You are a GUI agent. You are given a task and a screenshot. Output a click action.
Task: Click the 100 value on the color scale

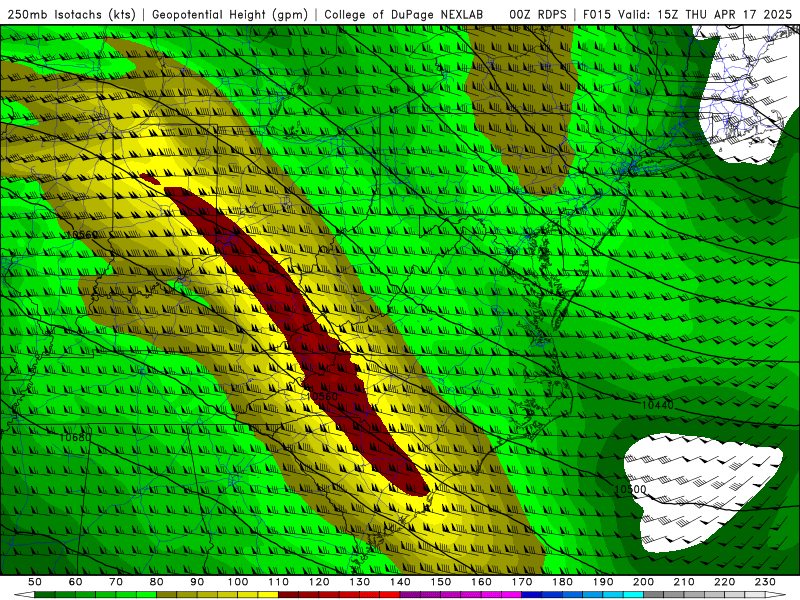[x=238, y=582]
